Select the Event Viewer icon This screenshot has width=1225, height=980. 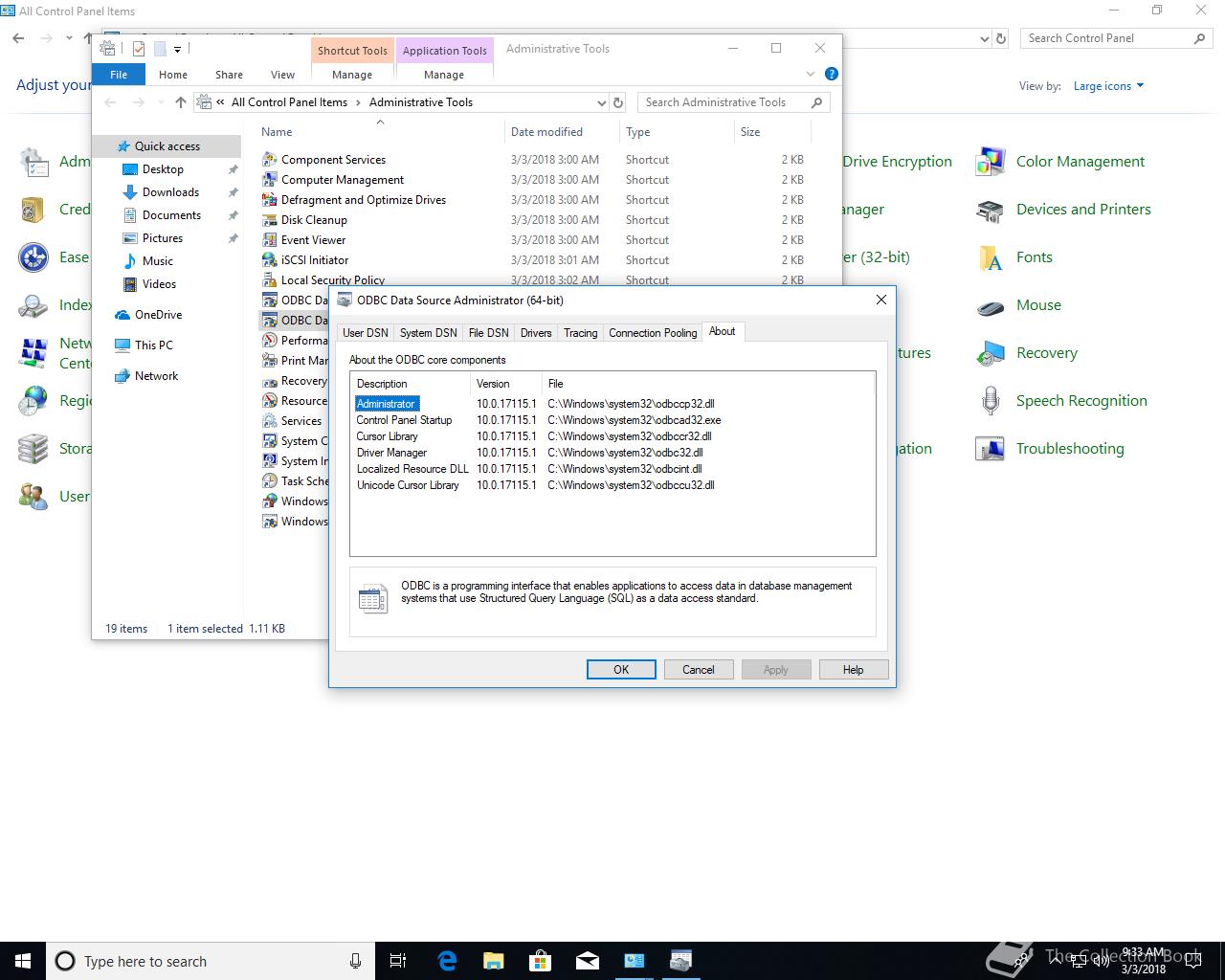tap(270, 240)
